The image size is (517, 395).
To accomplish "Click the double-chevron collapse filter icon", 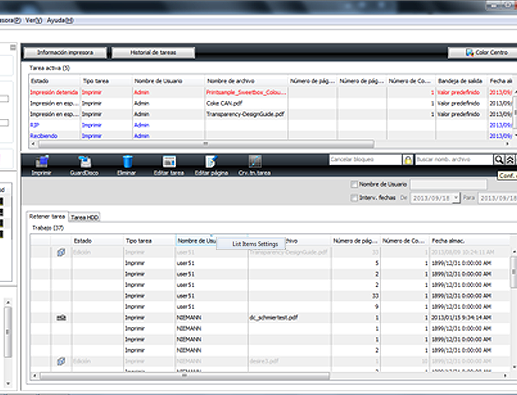I will [510, 160].
